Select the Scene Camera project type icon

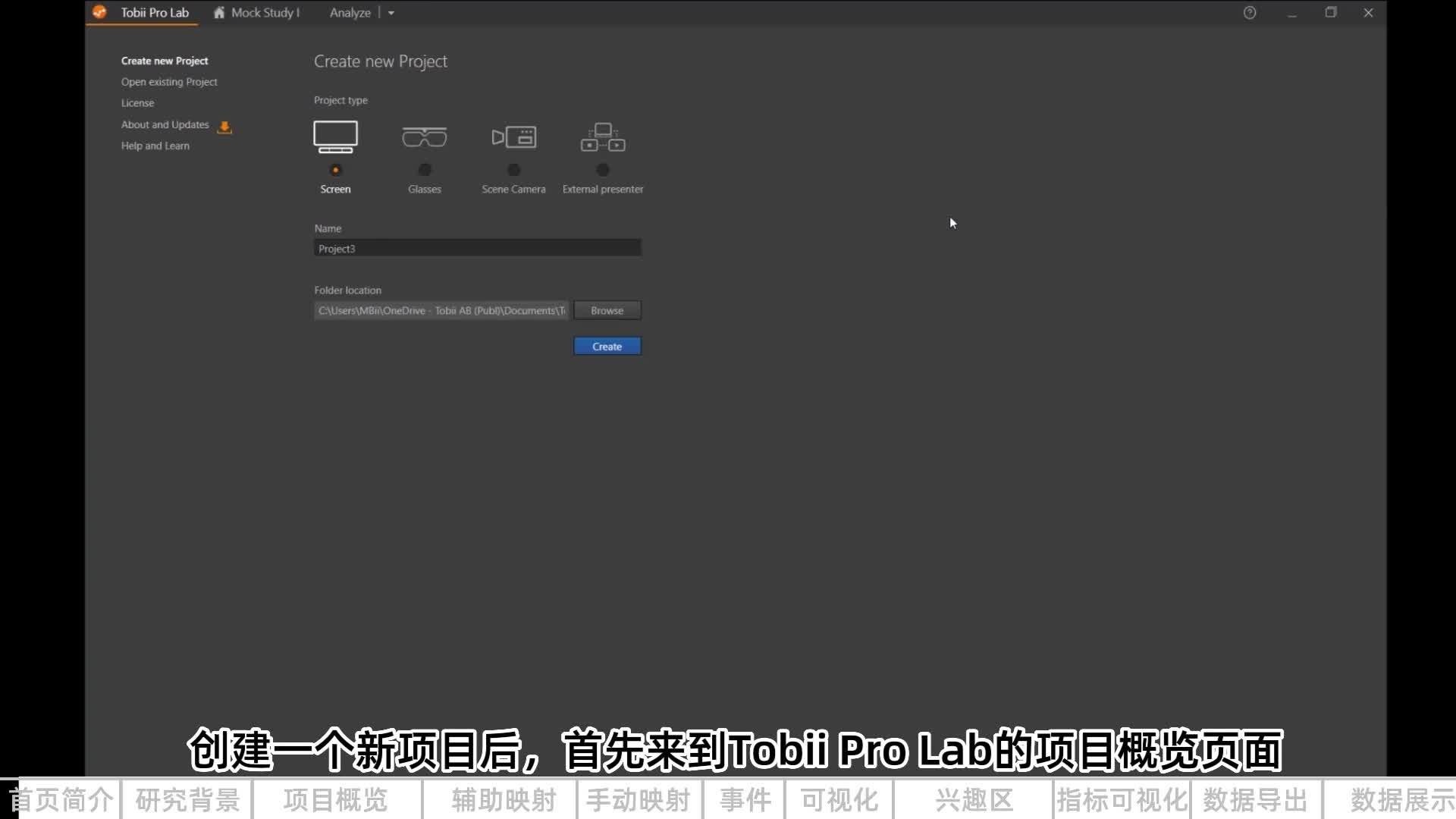(513, 136)
